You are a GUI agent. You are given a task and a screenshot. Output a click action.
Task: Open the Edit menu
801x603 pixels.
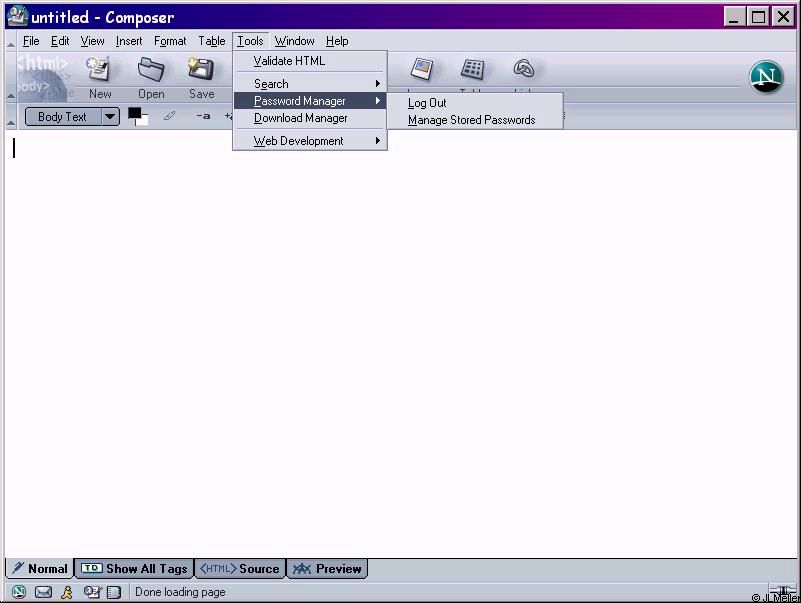(60, 41)
